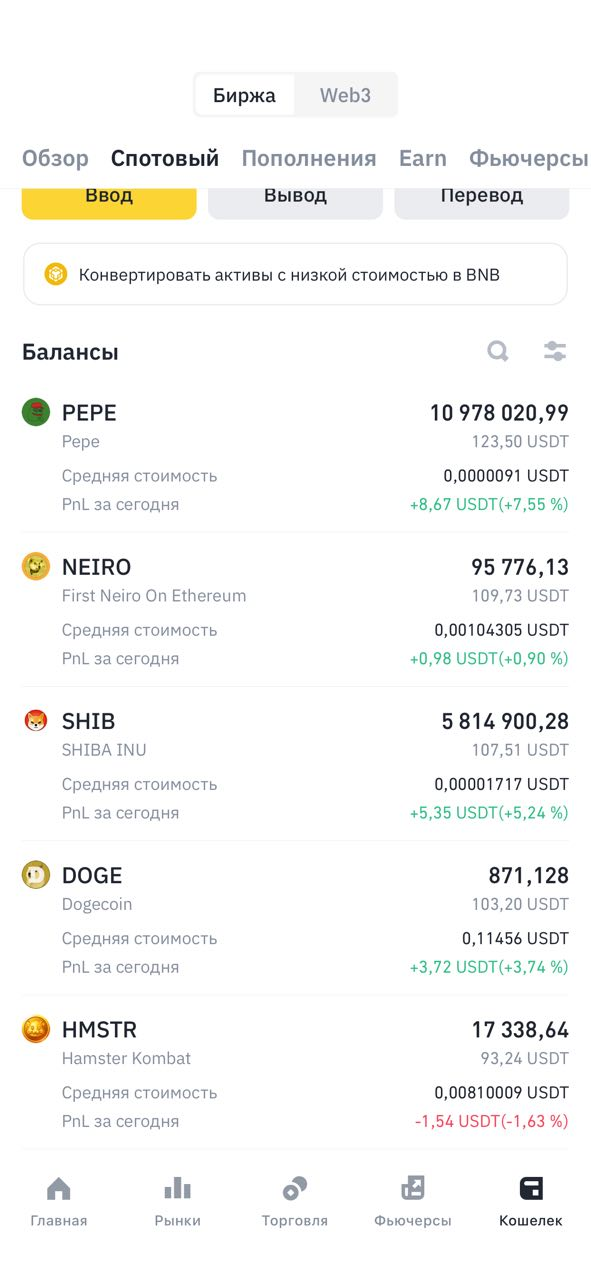Image resolution: width=591 pixels, height=1280 pixels.
Task: Open the convert low-value assets to BNB banner
Action: click(x=295, y=274)
